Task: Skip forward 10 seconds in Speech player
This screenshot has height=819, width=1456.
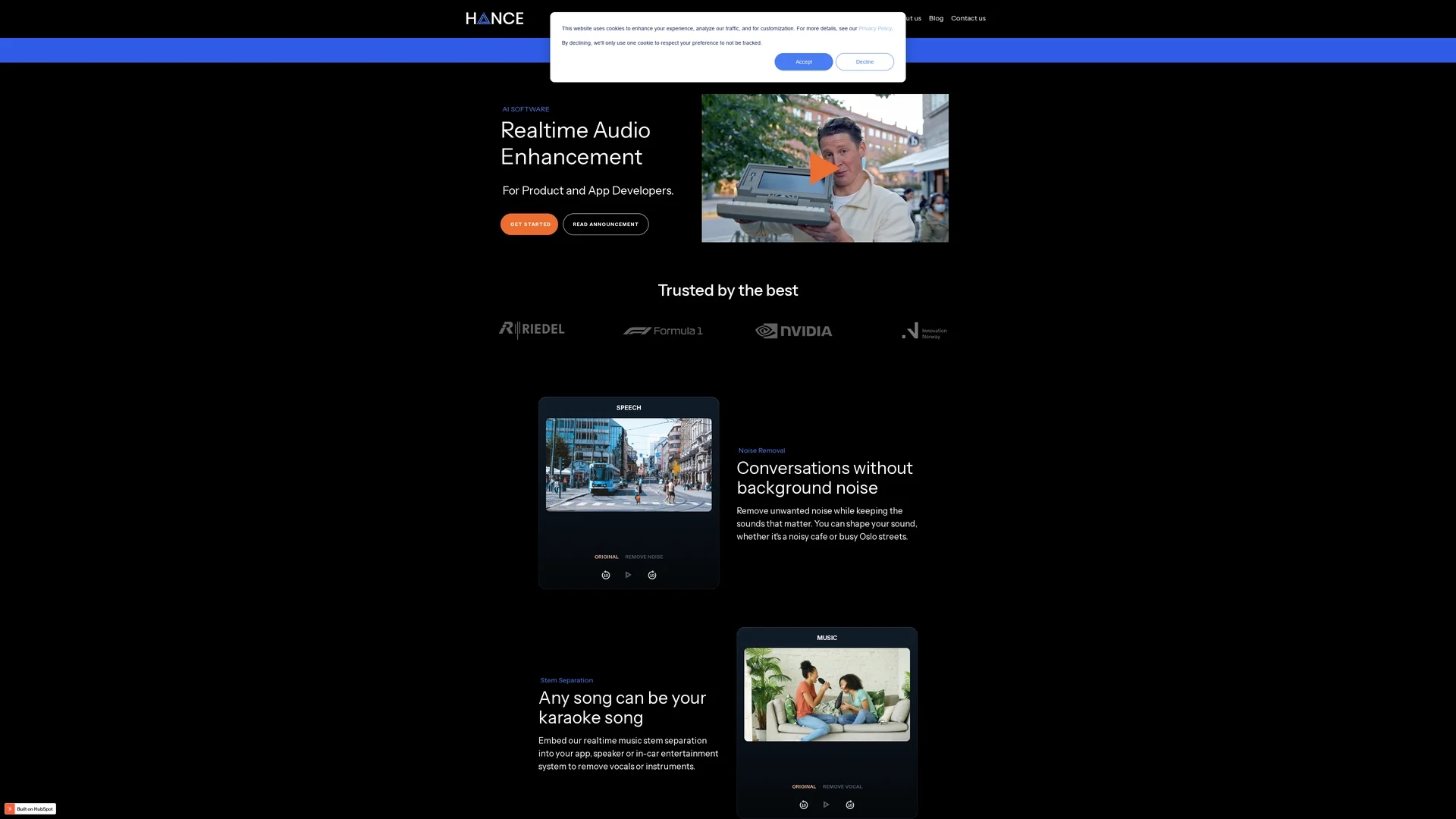Action: click(x=651, y=575)
